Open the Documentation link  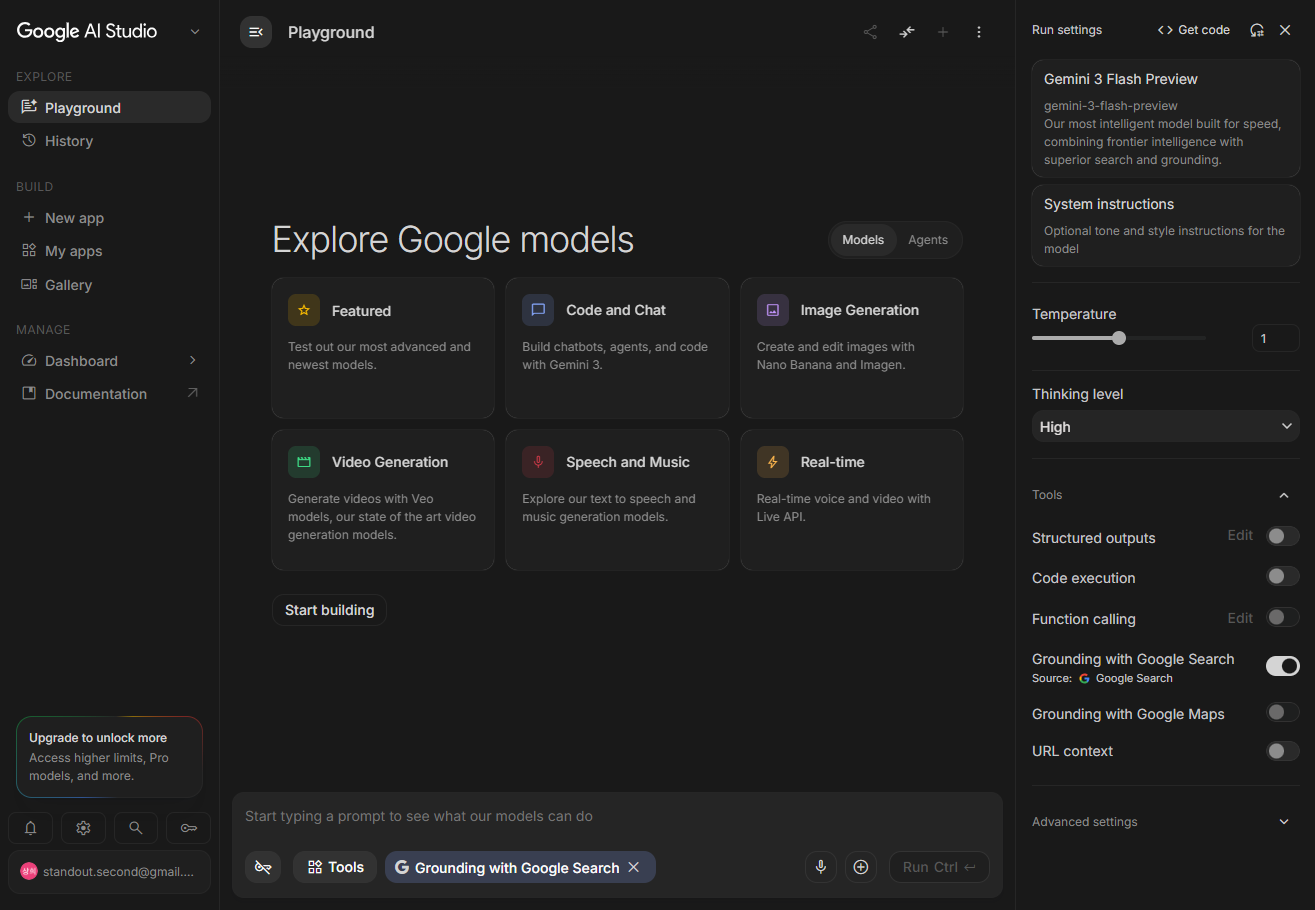[109, 394]
